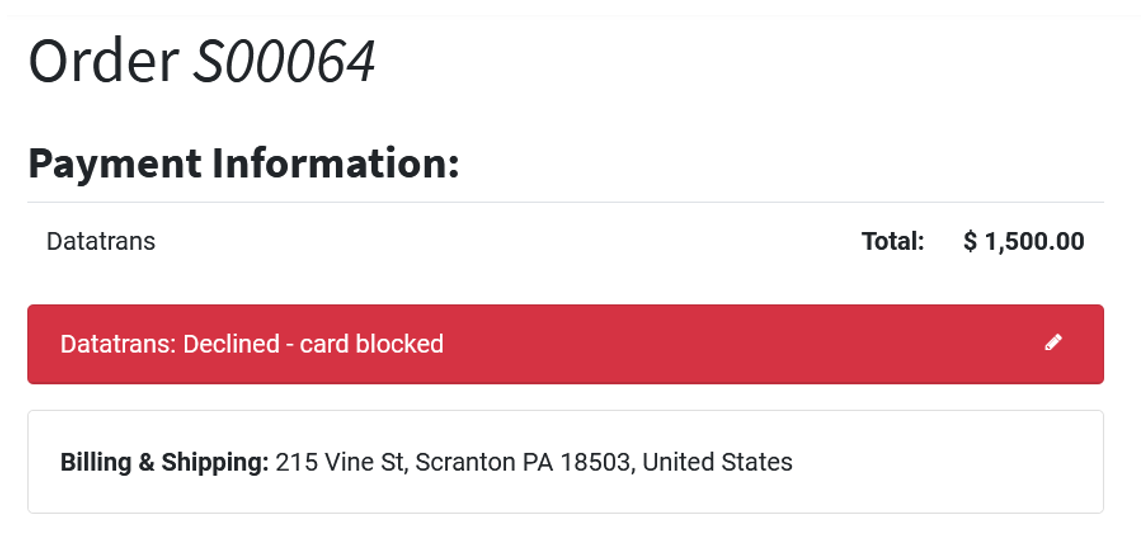
Task: Click "United States" in the address
Action: pos(717,462)
